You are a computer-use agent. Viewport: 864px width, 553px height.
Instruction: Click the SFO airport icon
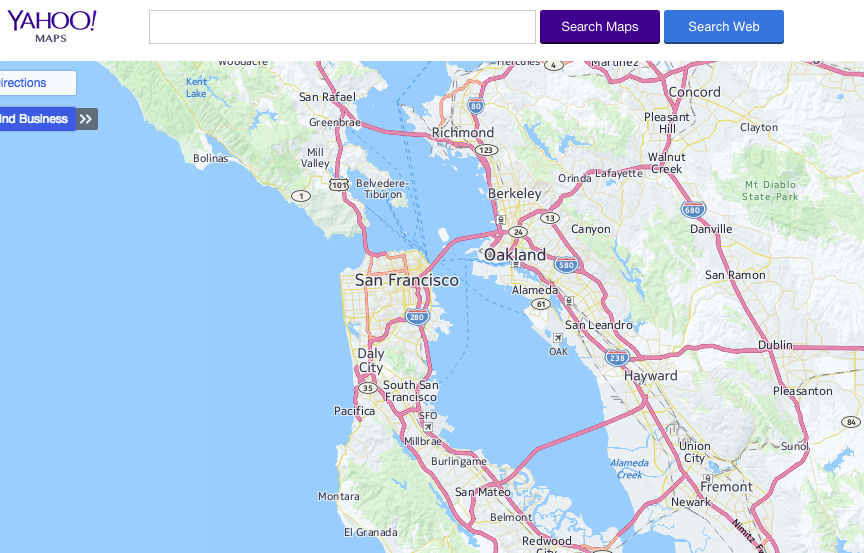428,427
